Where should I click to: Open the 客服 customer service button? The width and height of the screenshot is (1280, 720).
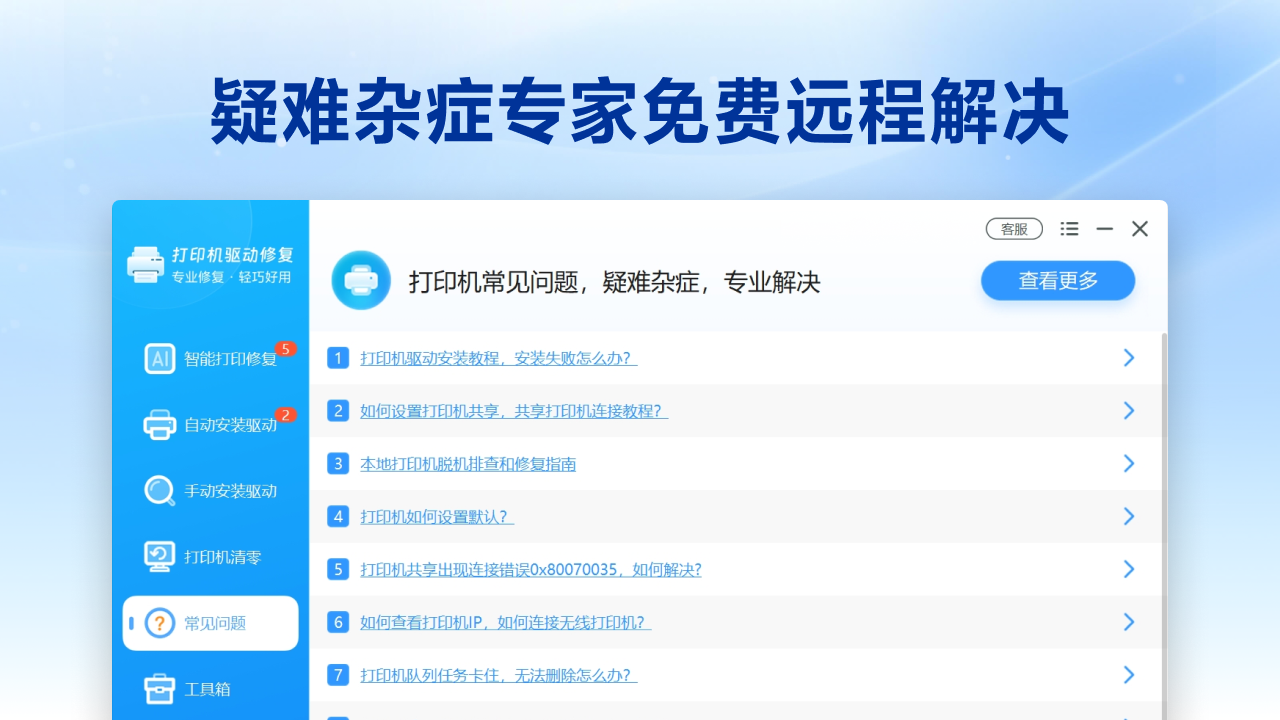pyautogui.click(x=1013, y=229)
